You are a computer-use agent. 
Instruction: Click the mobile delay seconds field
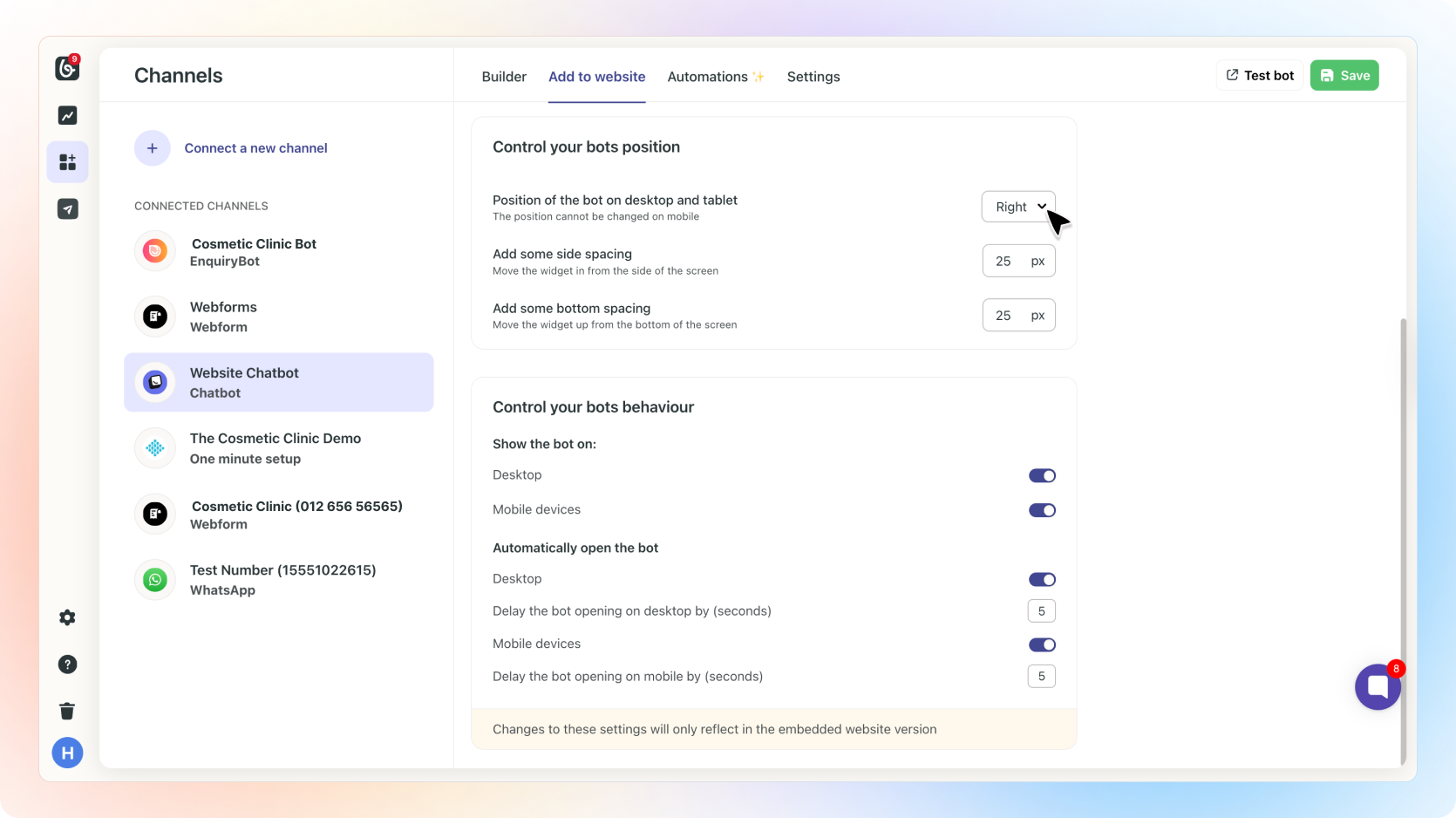1042,677
